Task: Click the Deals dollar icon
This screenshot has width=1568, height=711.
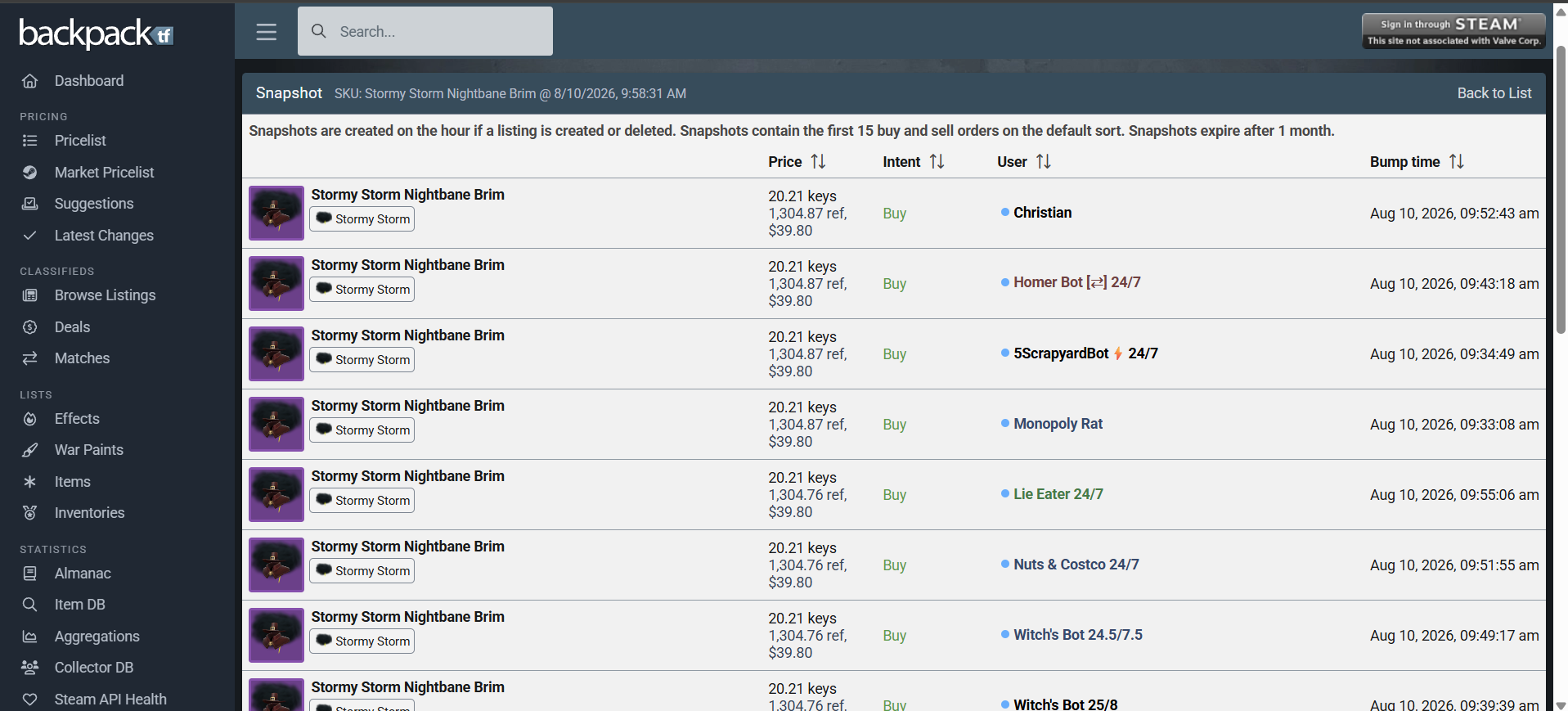Action: tap(30, 327)
